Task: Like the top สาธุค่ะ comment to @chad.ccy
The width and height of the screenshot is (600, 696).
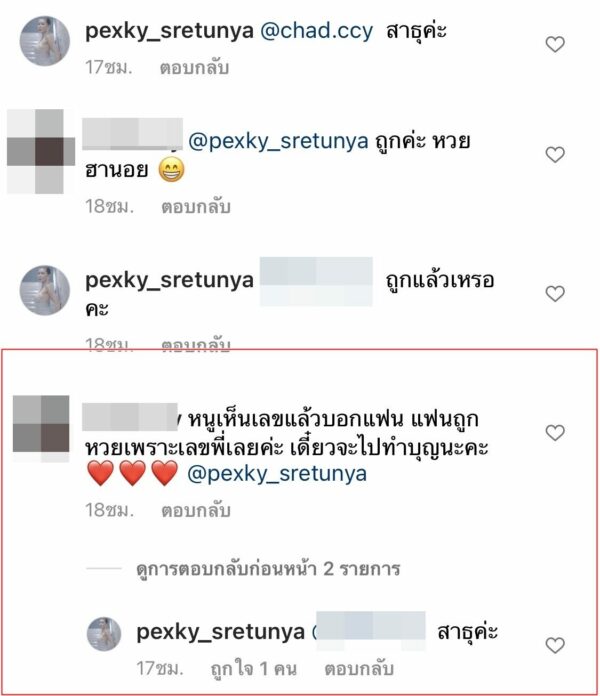Action: point(555,44)
